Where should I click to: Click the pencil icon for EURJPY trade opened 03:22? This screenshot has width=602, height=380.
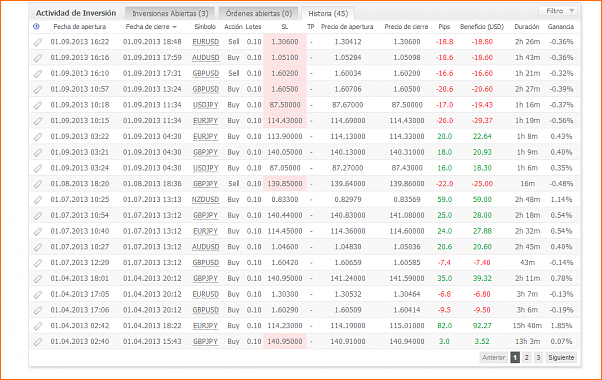pyautogui.click(x=38, y=136)
